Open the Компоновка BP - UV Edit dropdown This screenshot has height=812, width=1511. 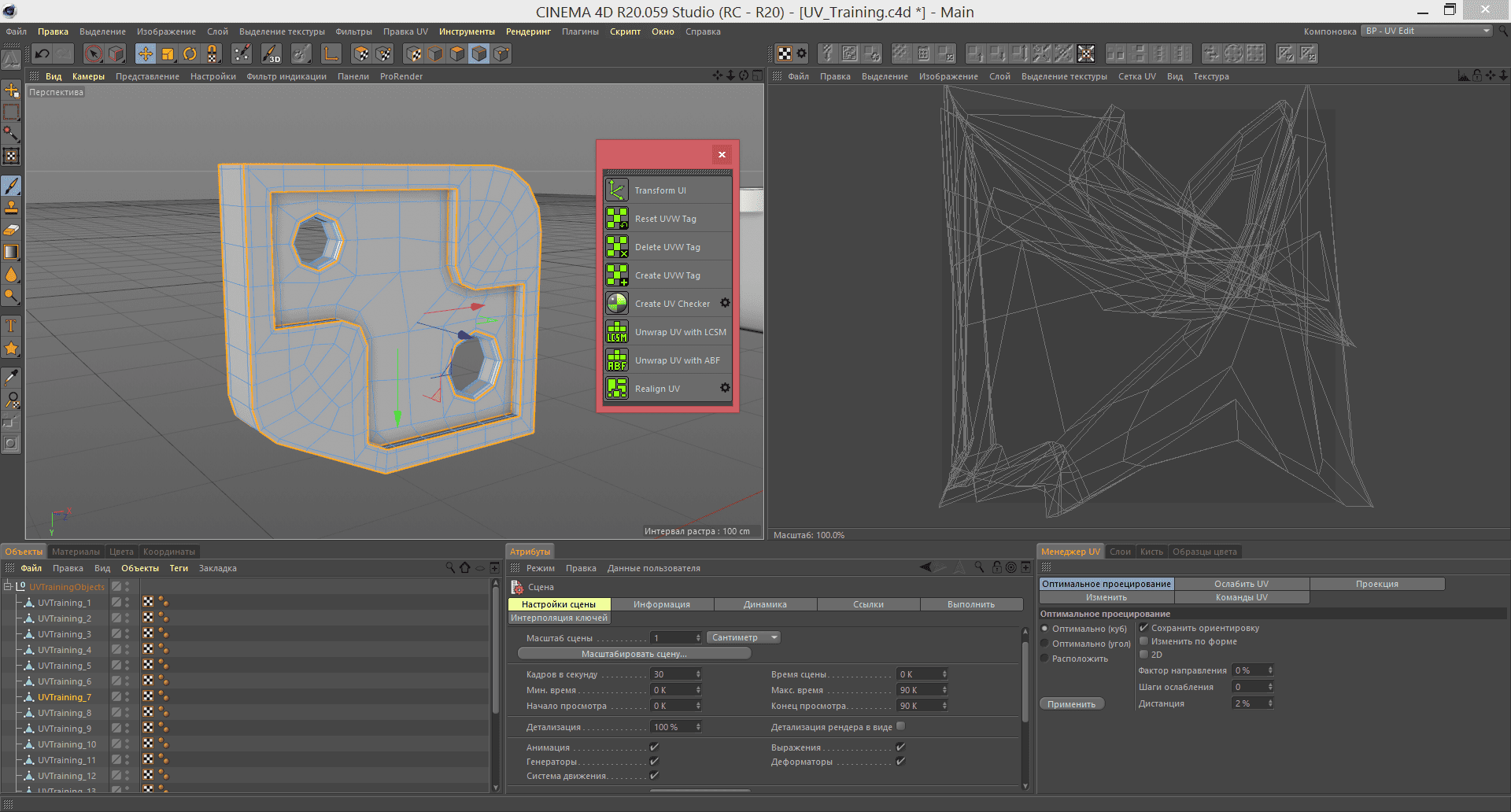tap(1427, 31)
